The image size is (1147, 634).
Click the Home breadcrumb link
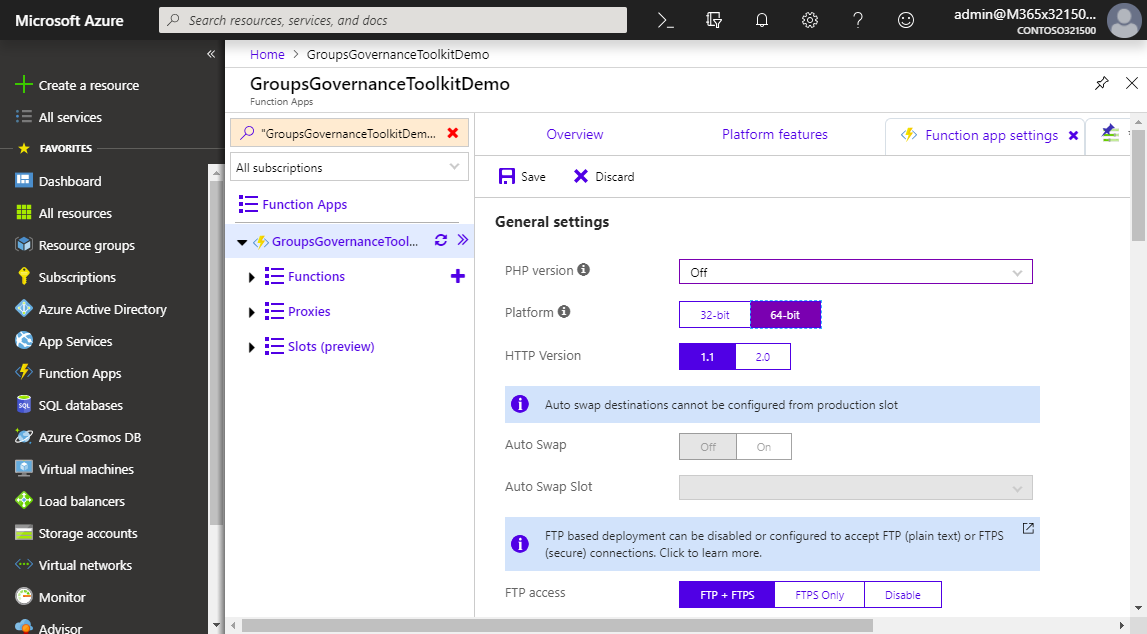(x=267, y=54)
